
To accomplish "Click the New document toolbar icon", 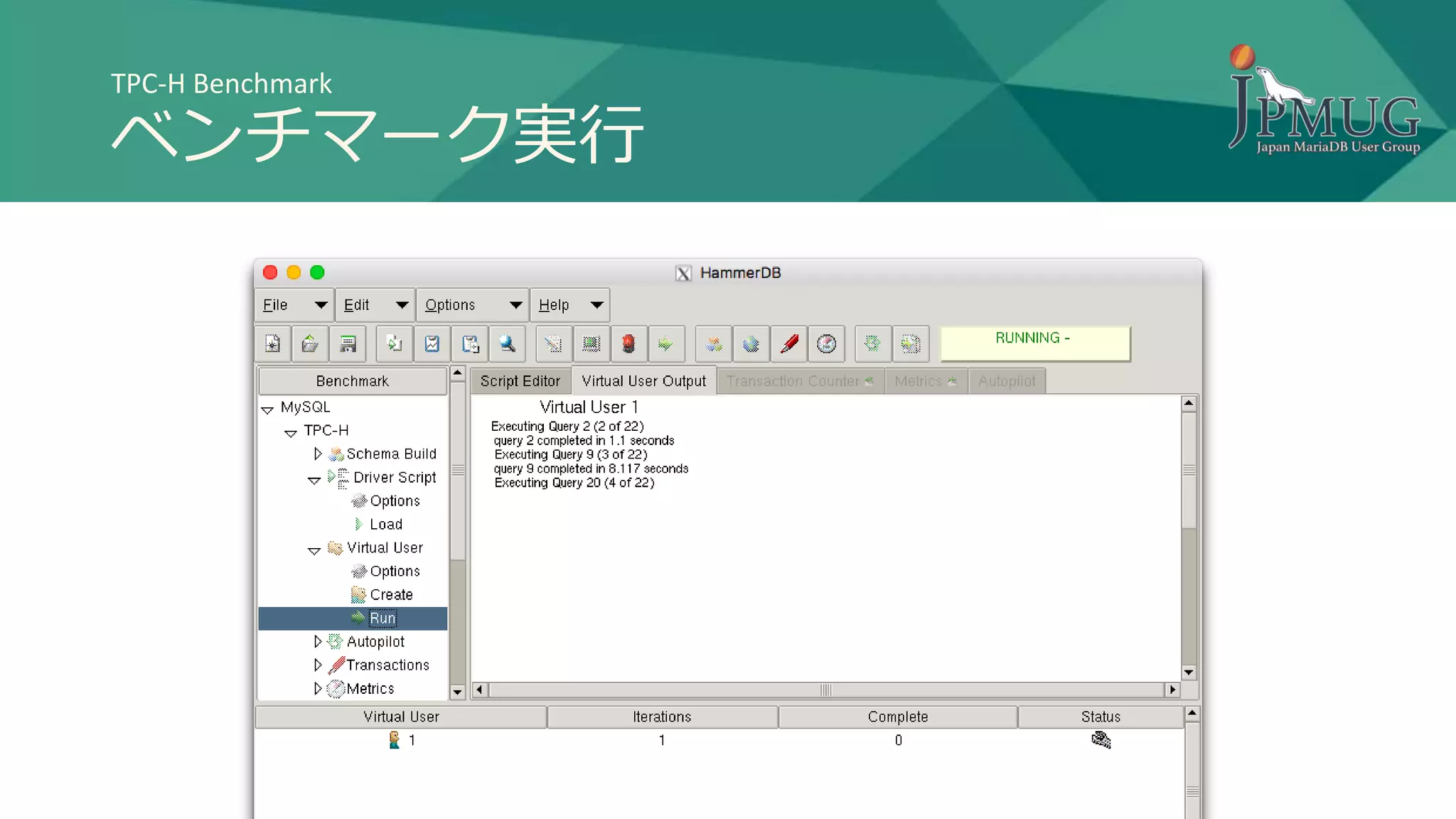I will pos(273,344).
